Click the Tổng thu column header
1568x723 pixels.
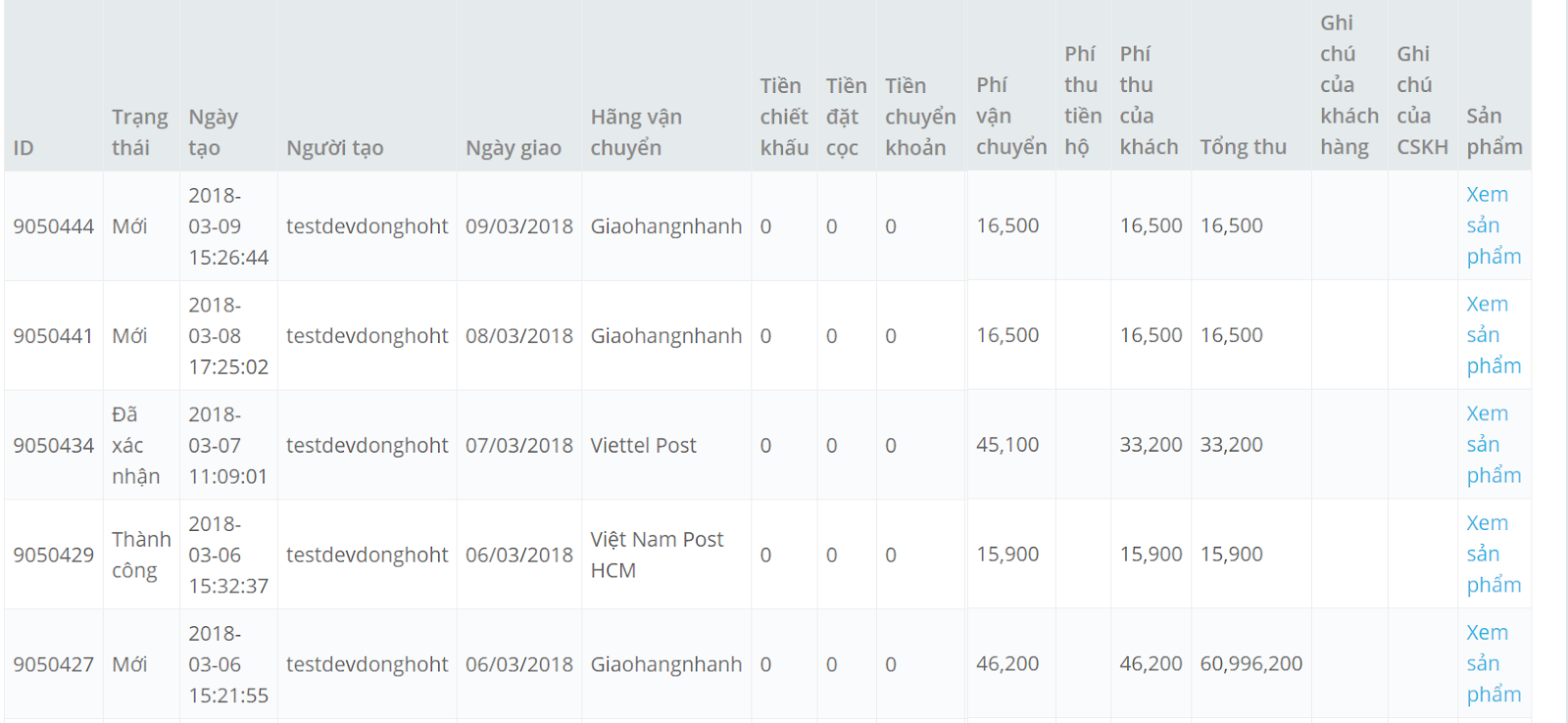click(1243, 147)
